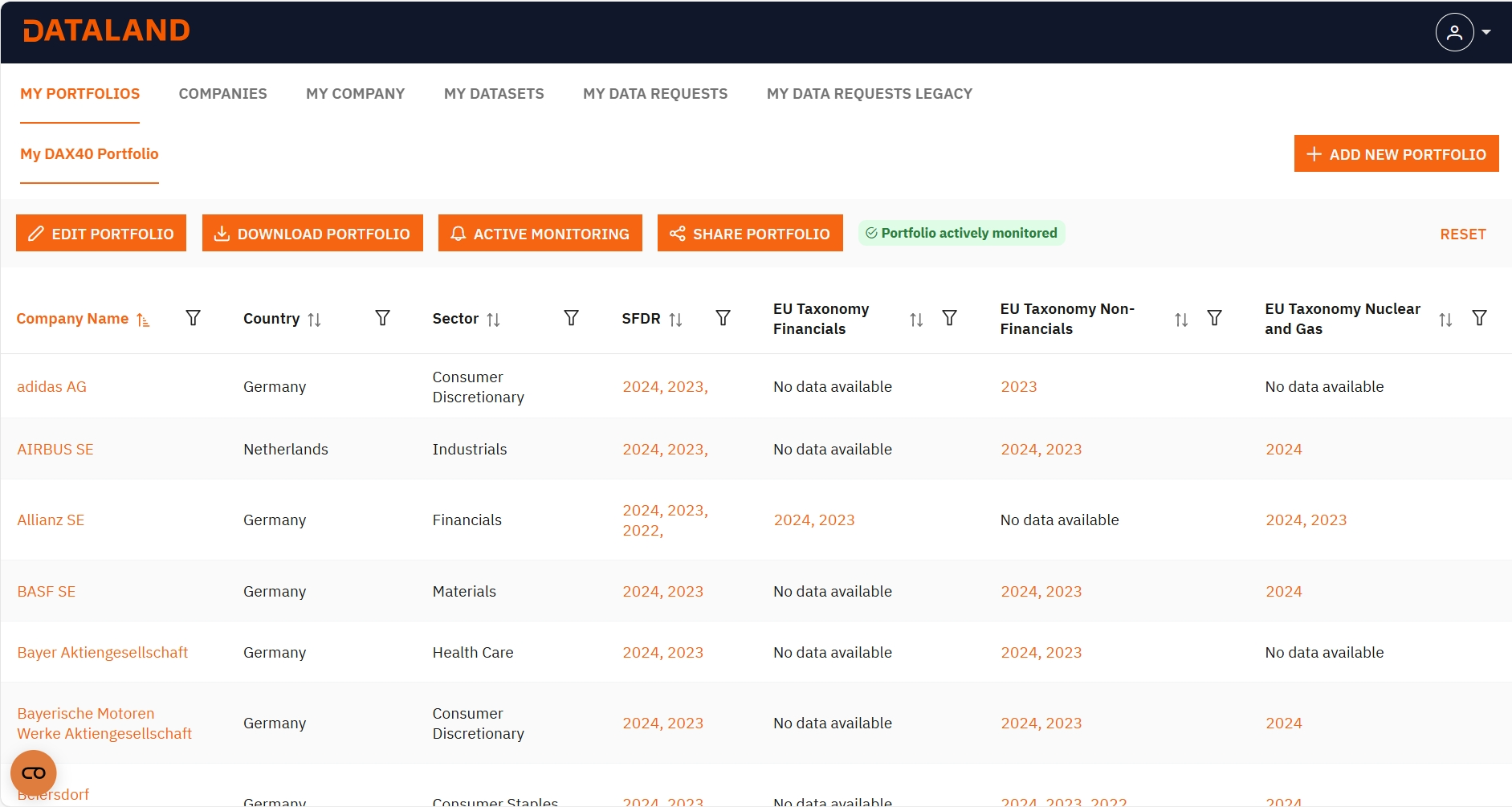Click Materials sector cell for BASF

pyautogui.click(x=464, y=591)
